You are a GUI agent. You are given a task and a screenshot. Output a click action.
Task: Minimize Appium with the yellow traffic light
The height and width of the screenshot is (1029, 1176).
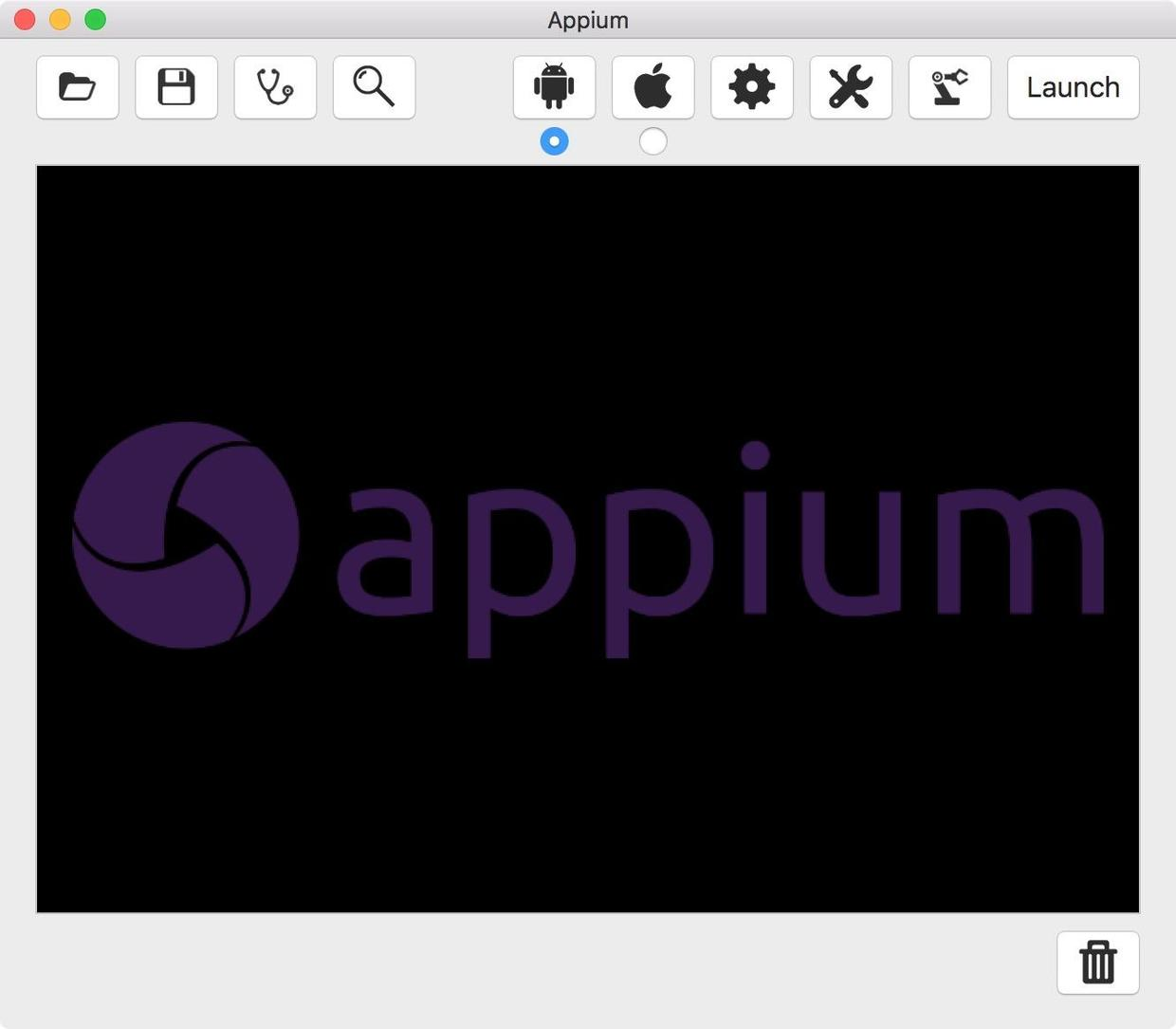(x=59, y=18)
